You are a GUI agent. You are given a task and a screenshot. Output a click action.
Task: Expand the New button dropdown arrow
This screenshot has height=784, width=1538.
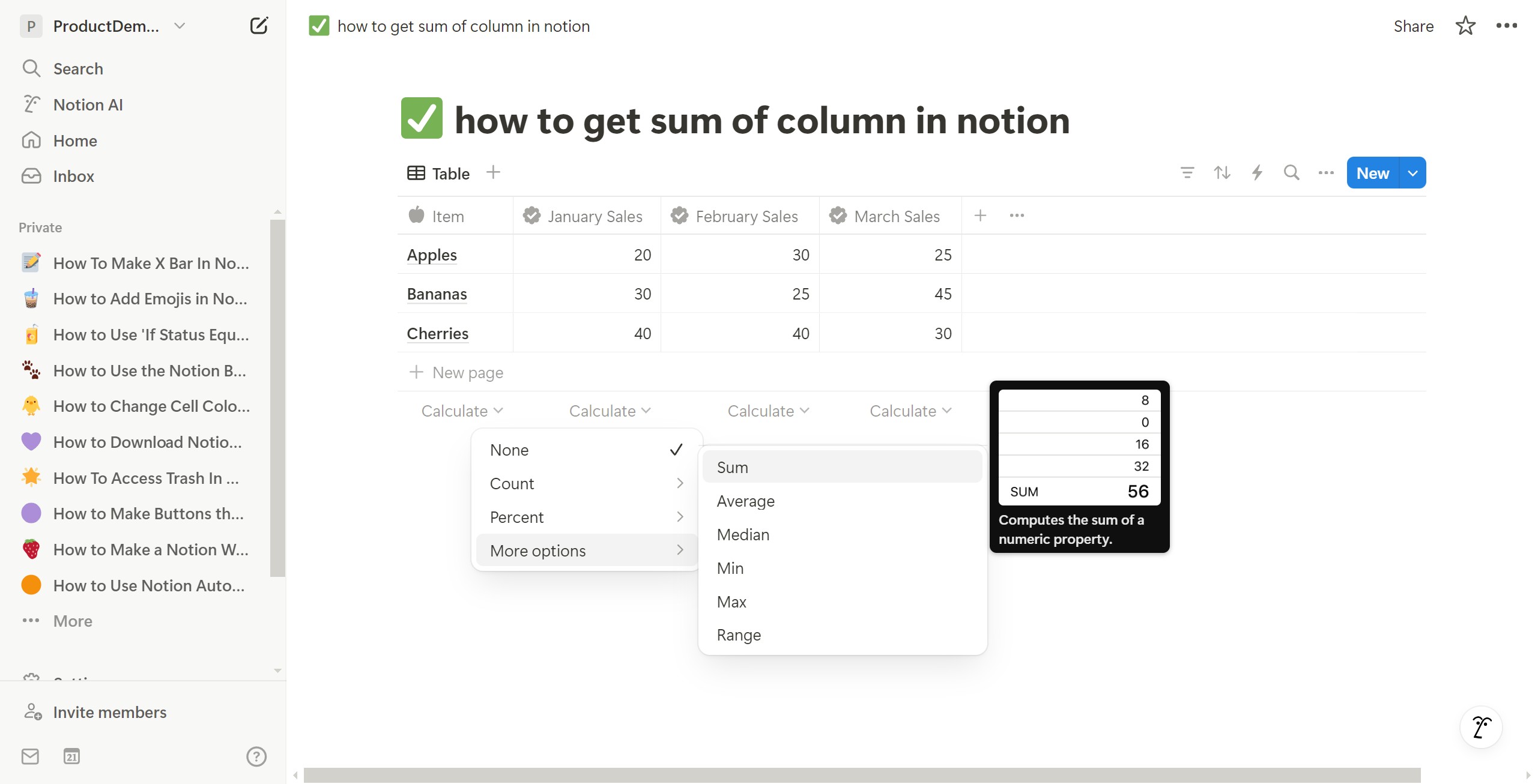(1412, 173)
